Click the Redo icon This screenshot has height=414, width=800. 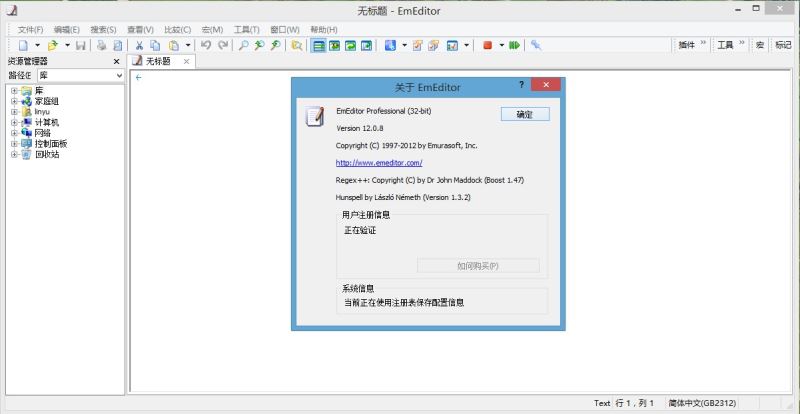(x=222, y=45)
